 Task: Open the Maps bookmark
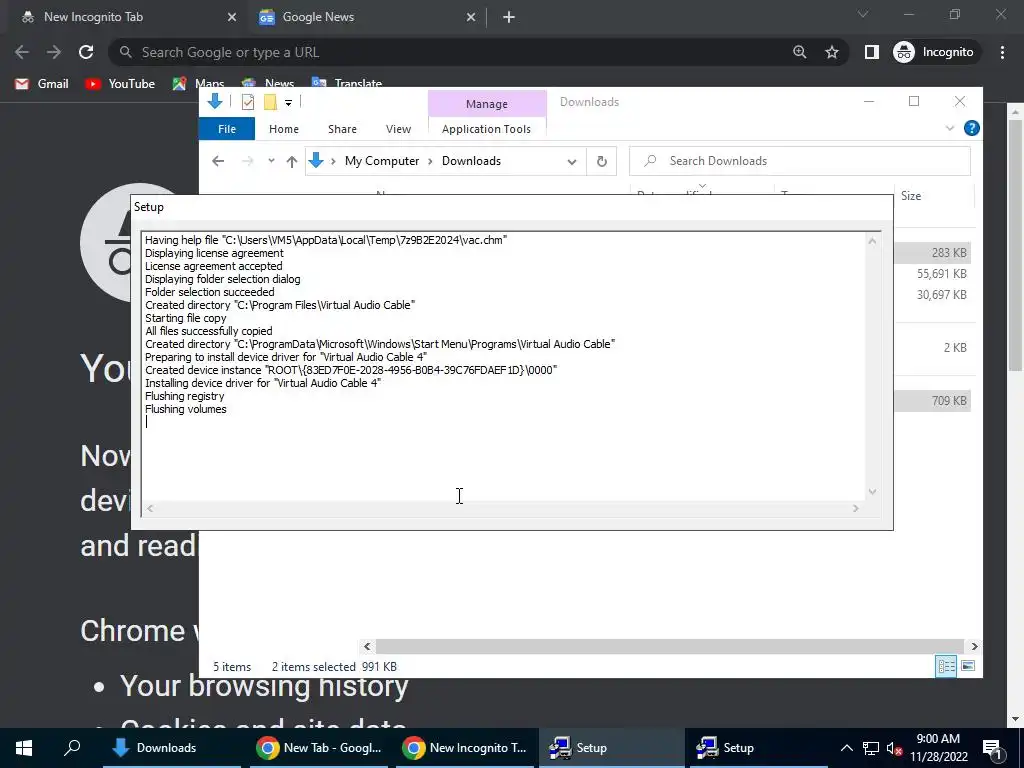[199, 84]
